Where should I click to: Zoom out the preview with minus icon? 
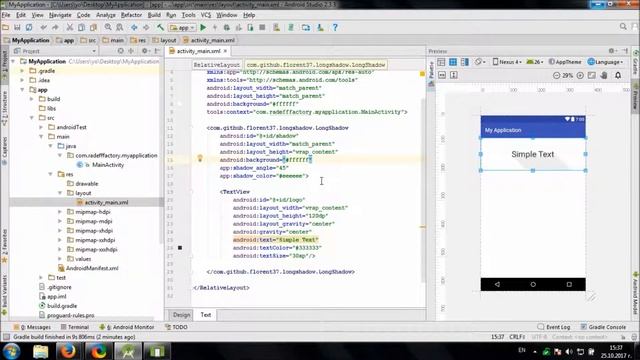click(x=556, y=76)
